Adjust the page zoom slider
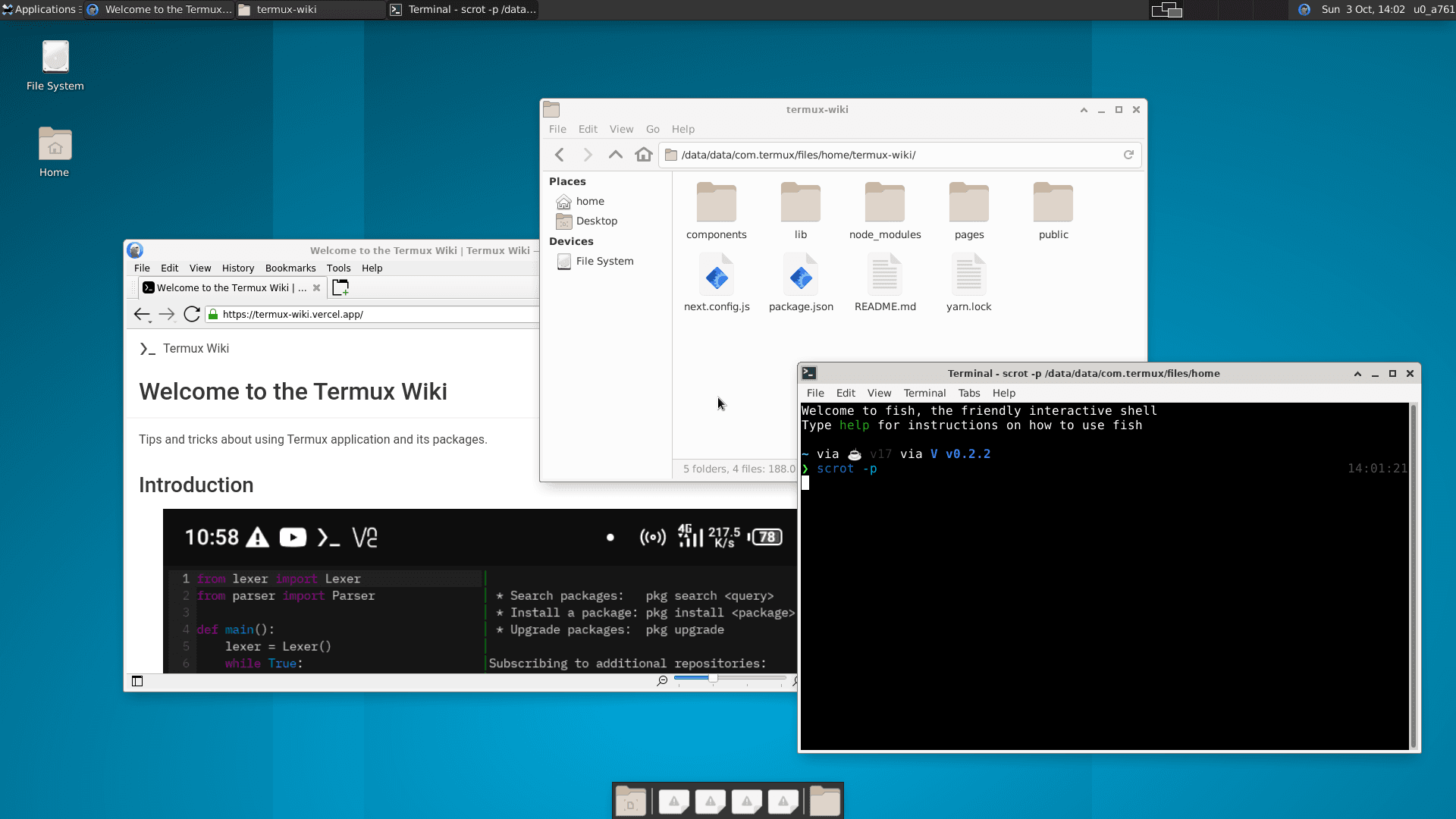Image resolution: width=1456 pixels, height=819 pixels. [713, 679]
